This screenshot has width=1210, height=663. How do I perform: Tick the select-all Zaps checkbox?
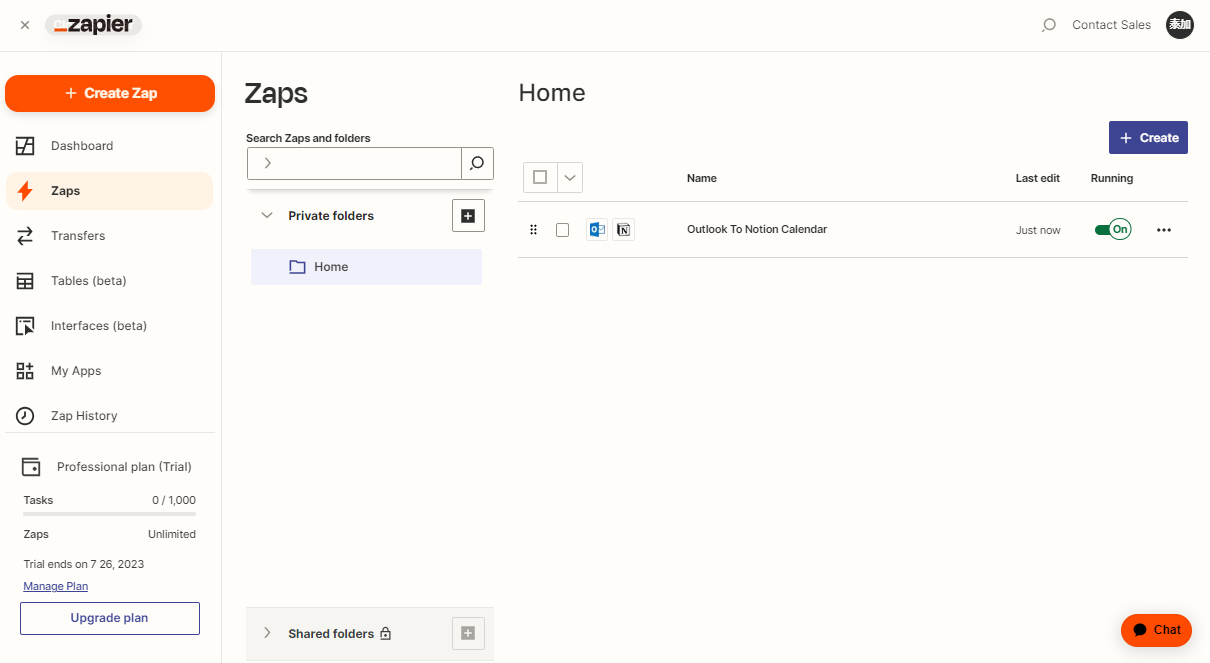(x=540, y=177)
